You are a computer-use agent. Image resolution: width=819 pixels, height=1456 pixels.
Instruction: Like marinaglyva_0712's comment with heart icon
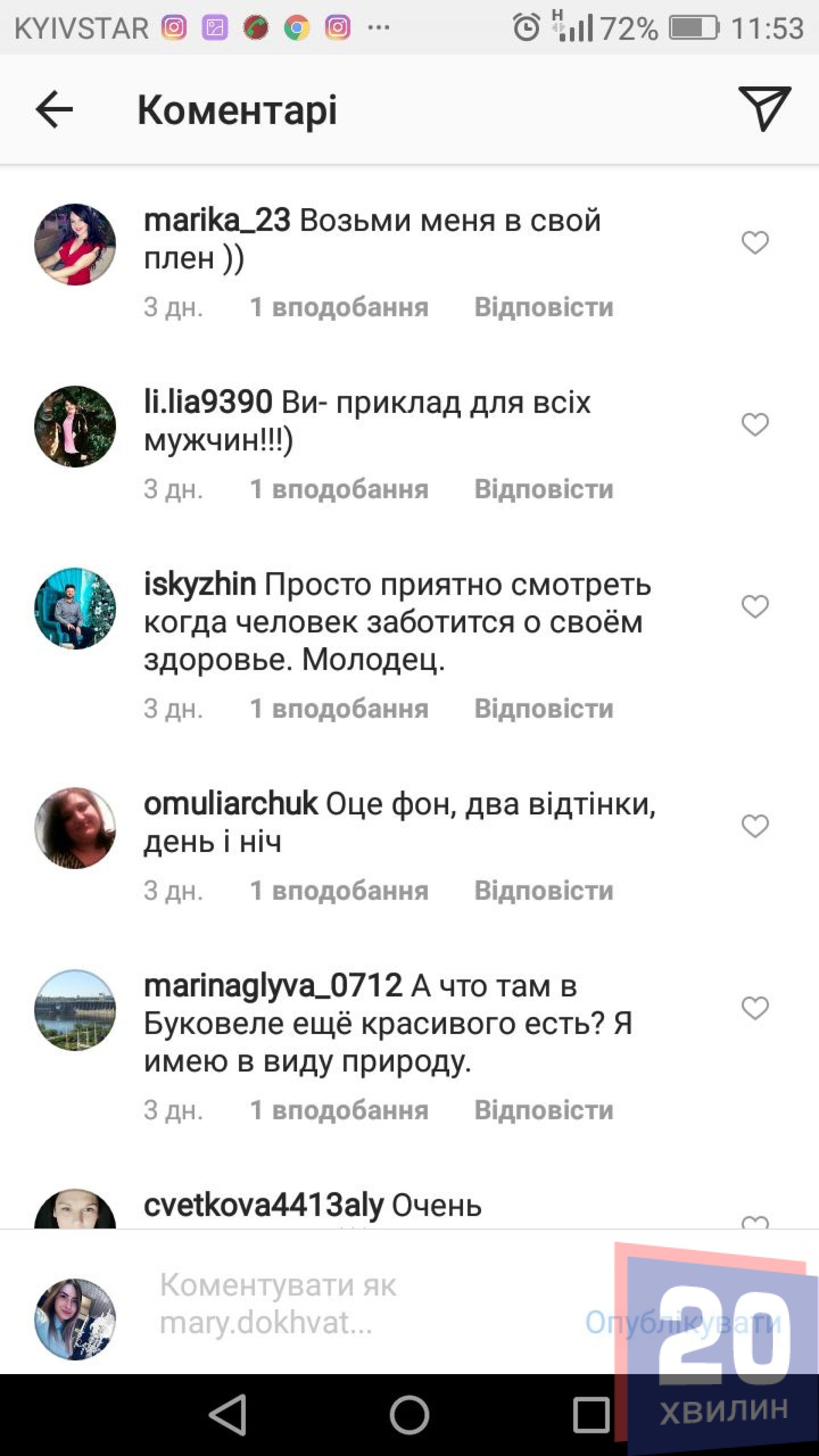[755, 1008]
